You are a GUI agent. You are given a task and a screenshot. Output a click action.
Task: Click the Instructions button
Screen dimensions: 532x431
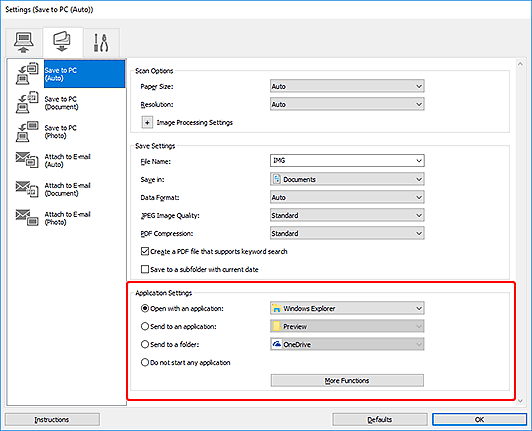click(x=52, y=419)
